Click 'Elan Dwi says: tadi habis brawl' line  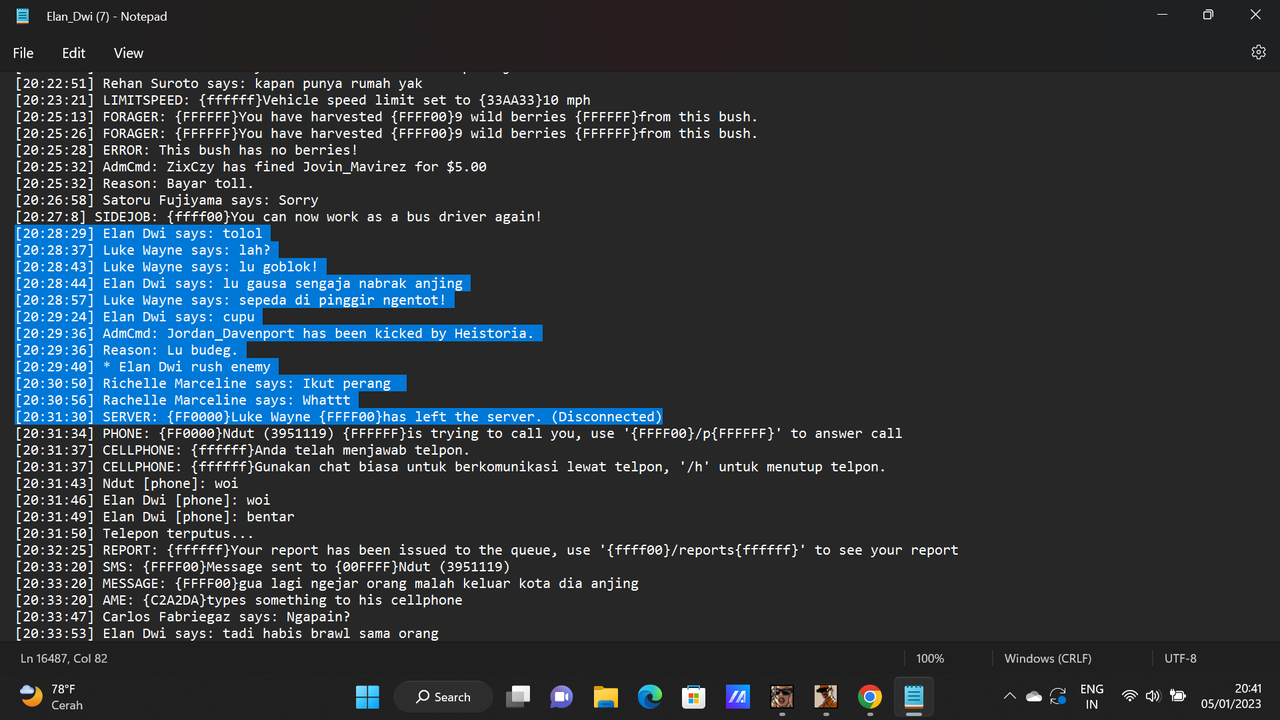pos(227,633)
